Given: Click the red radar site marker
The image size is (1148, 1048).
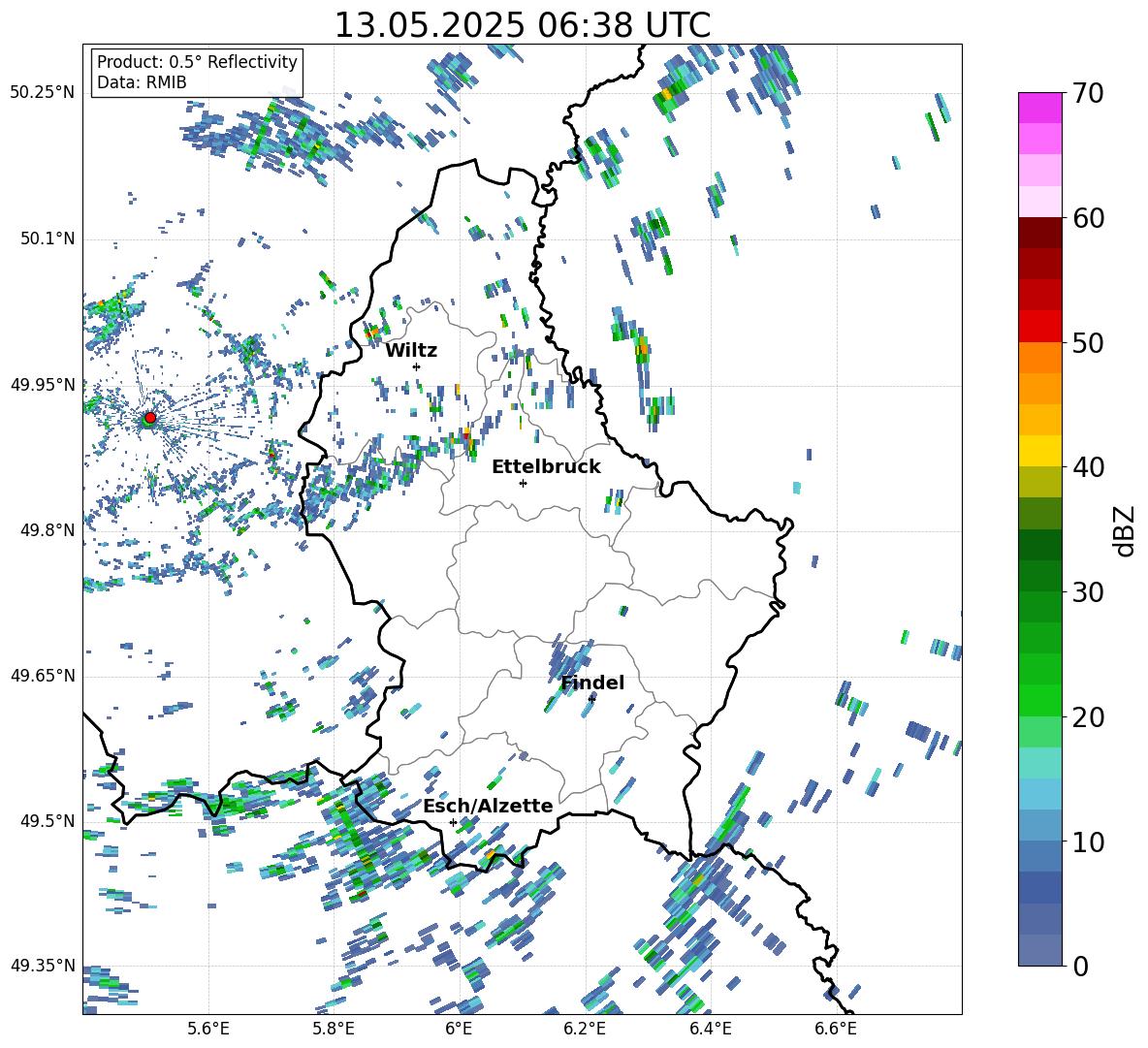Looking at the screenshot, I should [x=150, y=418].
